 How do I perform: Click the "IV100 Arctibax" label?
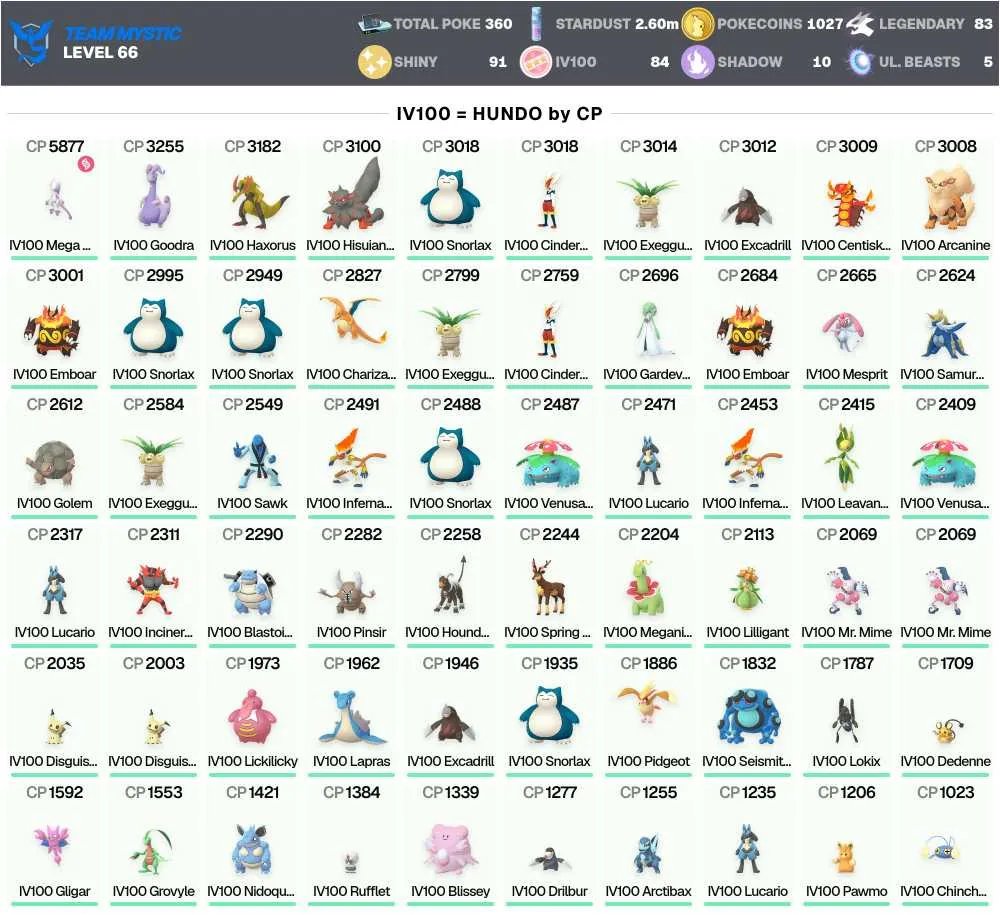[x=648, y=891]
